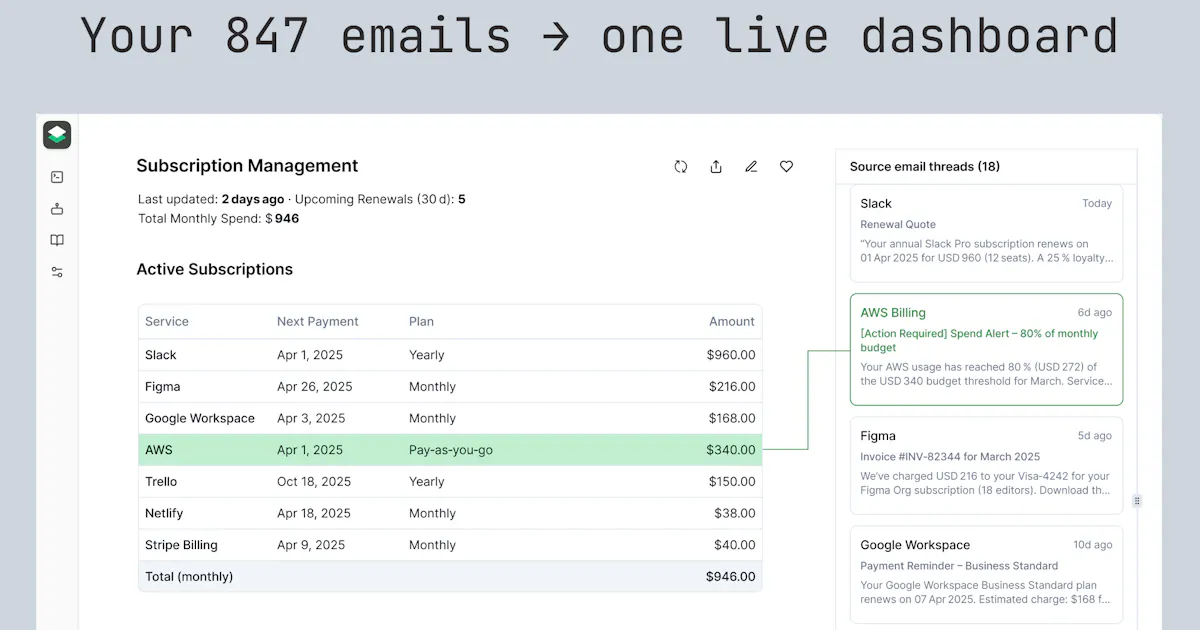The image size is (1200, 630).
Task: Select the Service column header
Action: click(167, 322)
